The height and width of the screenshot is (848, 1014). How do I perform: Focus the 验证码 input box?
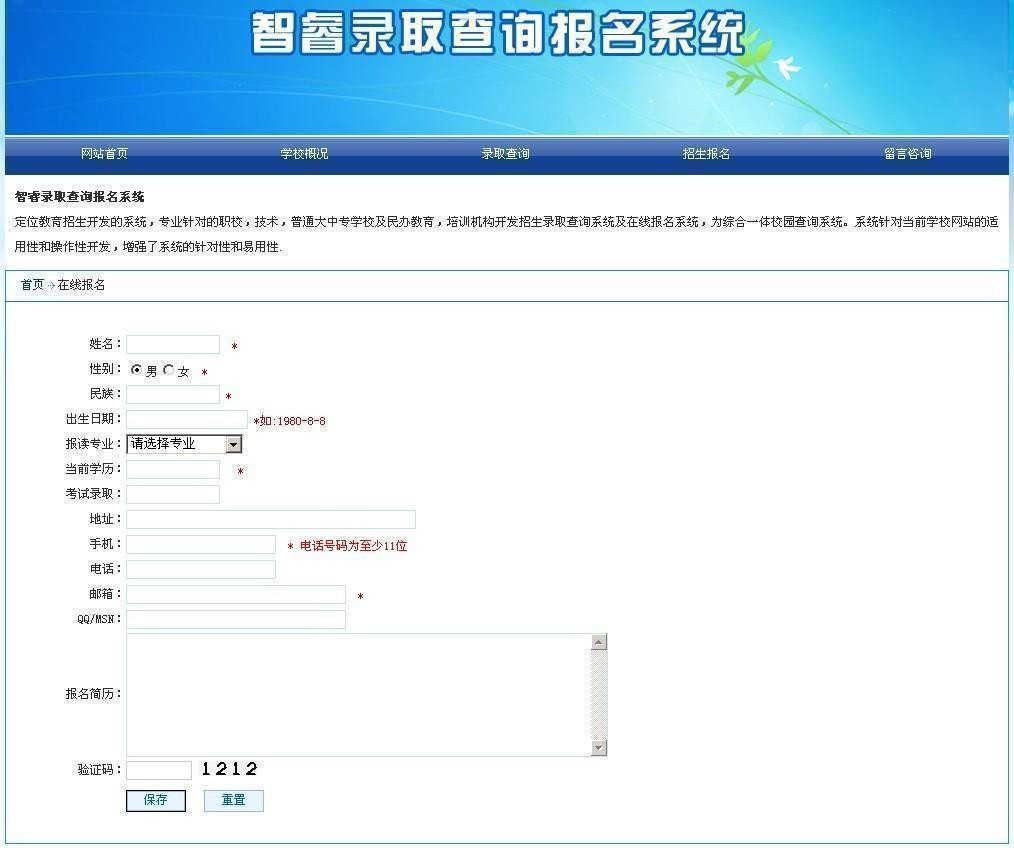click(159, 770)
